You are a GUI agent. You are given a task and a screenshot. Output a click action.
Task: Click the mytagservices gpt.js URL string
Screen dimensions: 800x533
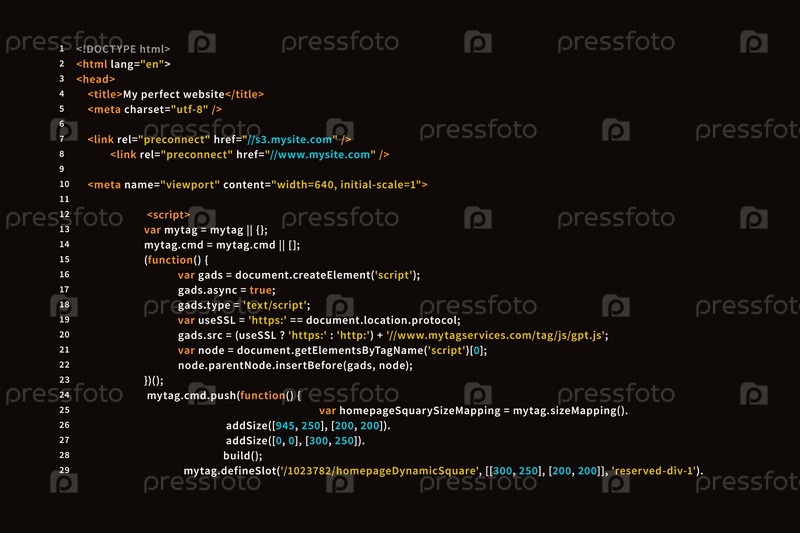click(x=496, y=336)
